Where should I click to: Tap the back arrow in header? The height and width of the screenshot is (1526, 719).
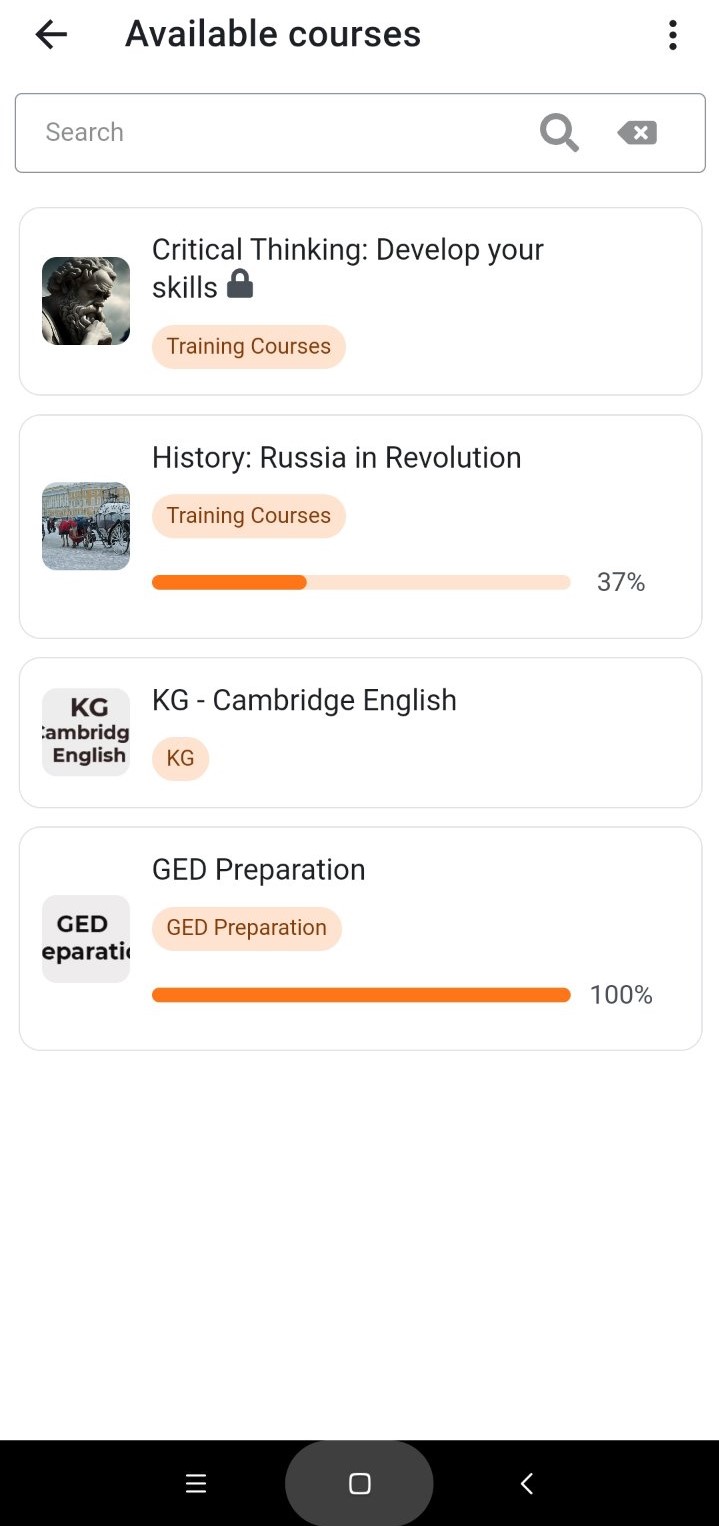(x=50, y=35)
